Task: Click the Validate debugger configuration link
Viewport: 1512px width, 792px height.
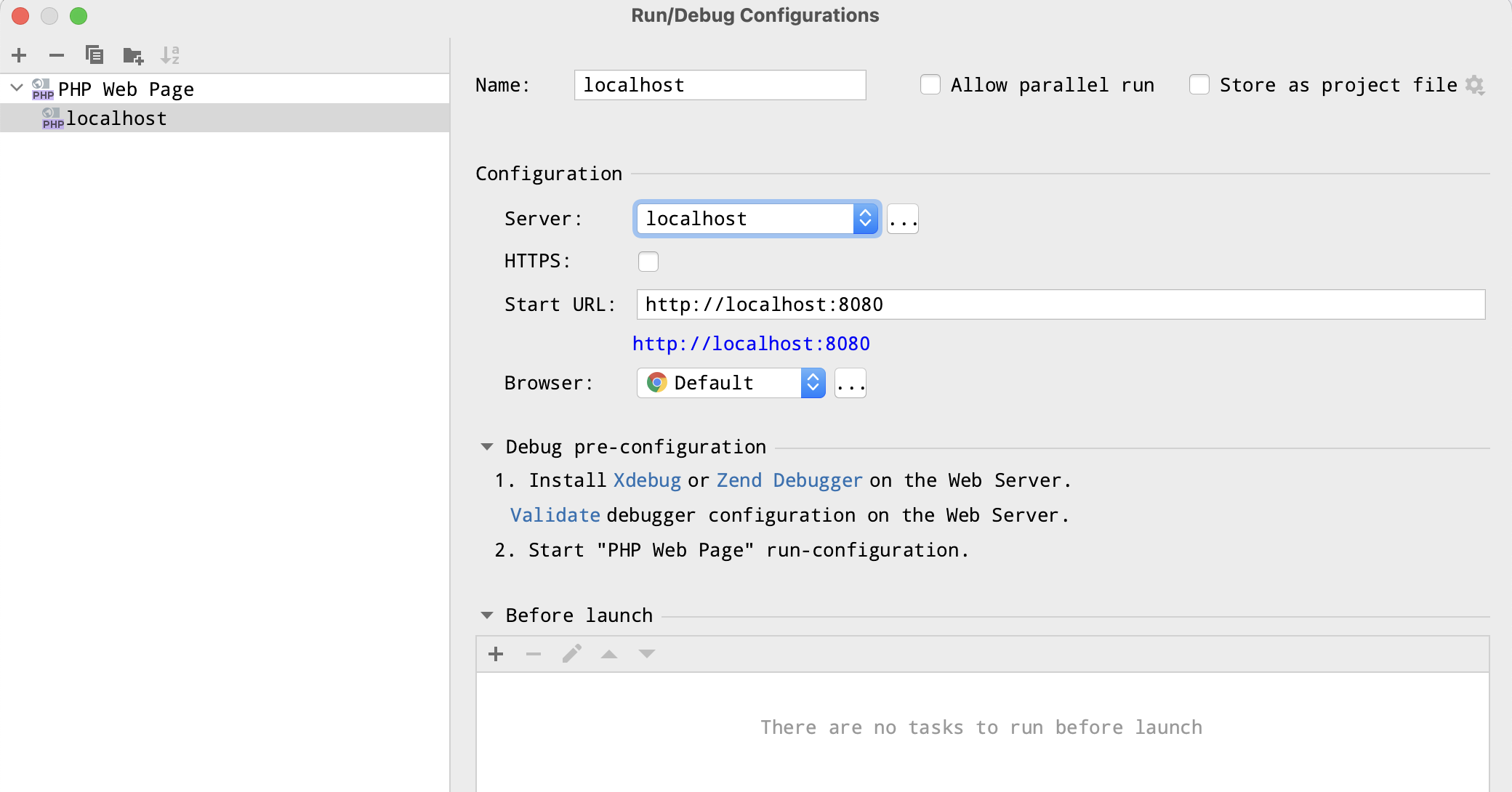Action: tap(554, 514)
